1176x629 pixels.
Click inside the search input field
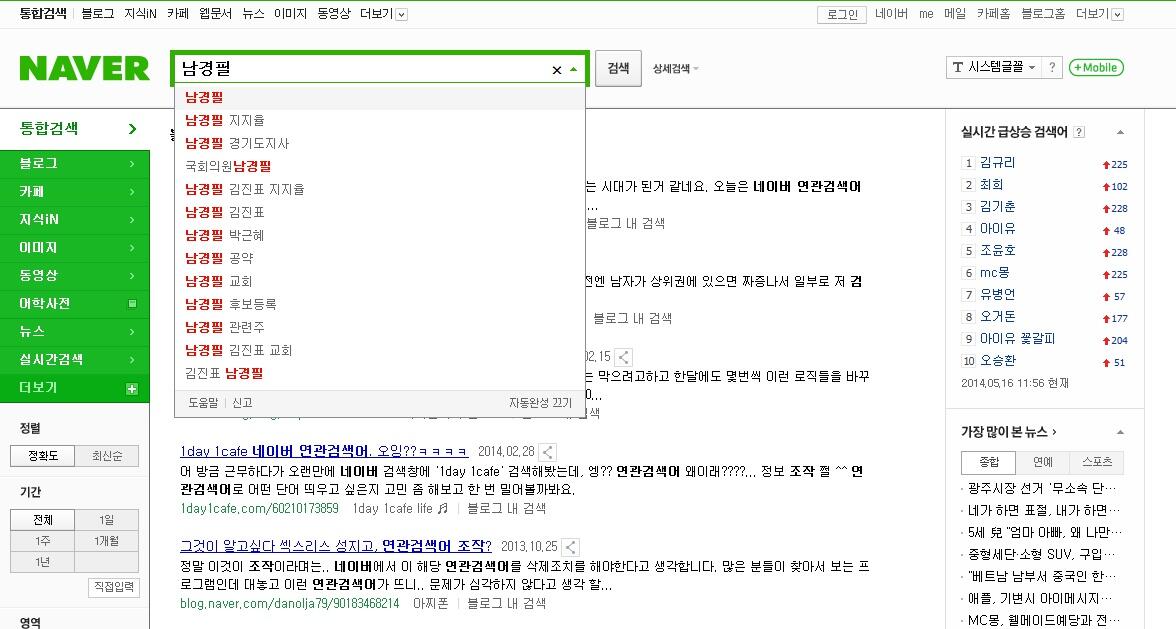click(x=364, y=69)
